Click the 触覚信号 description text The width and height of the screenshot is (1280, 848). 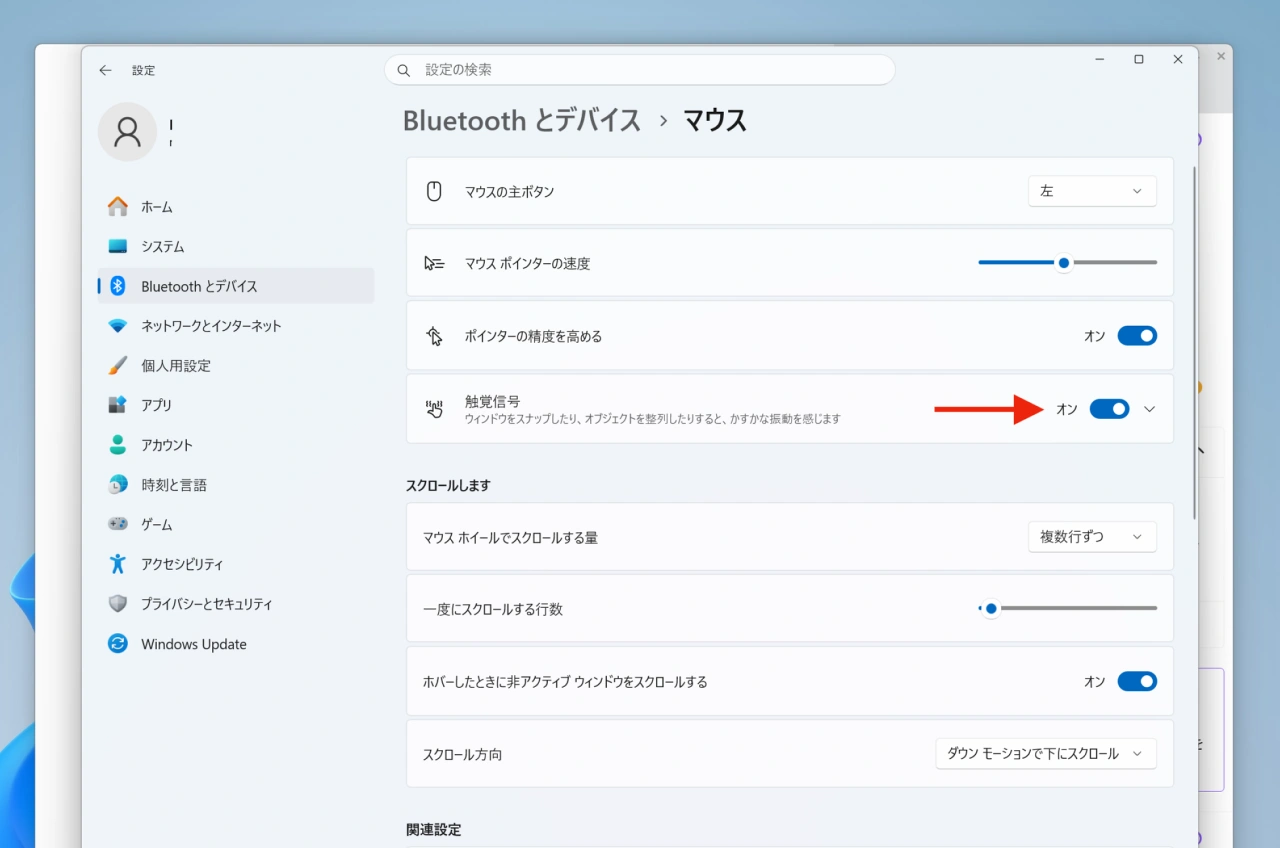point(653,419)
